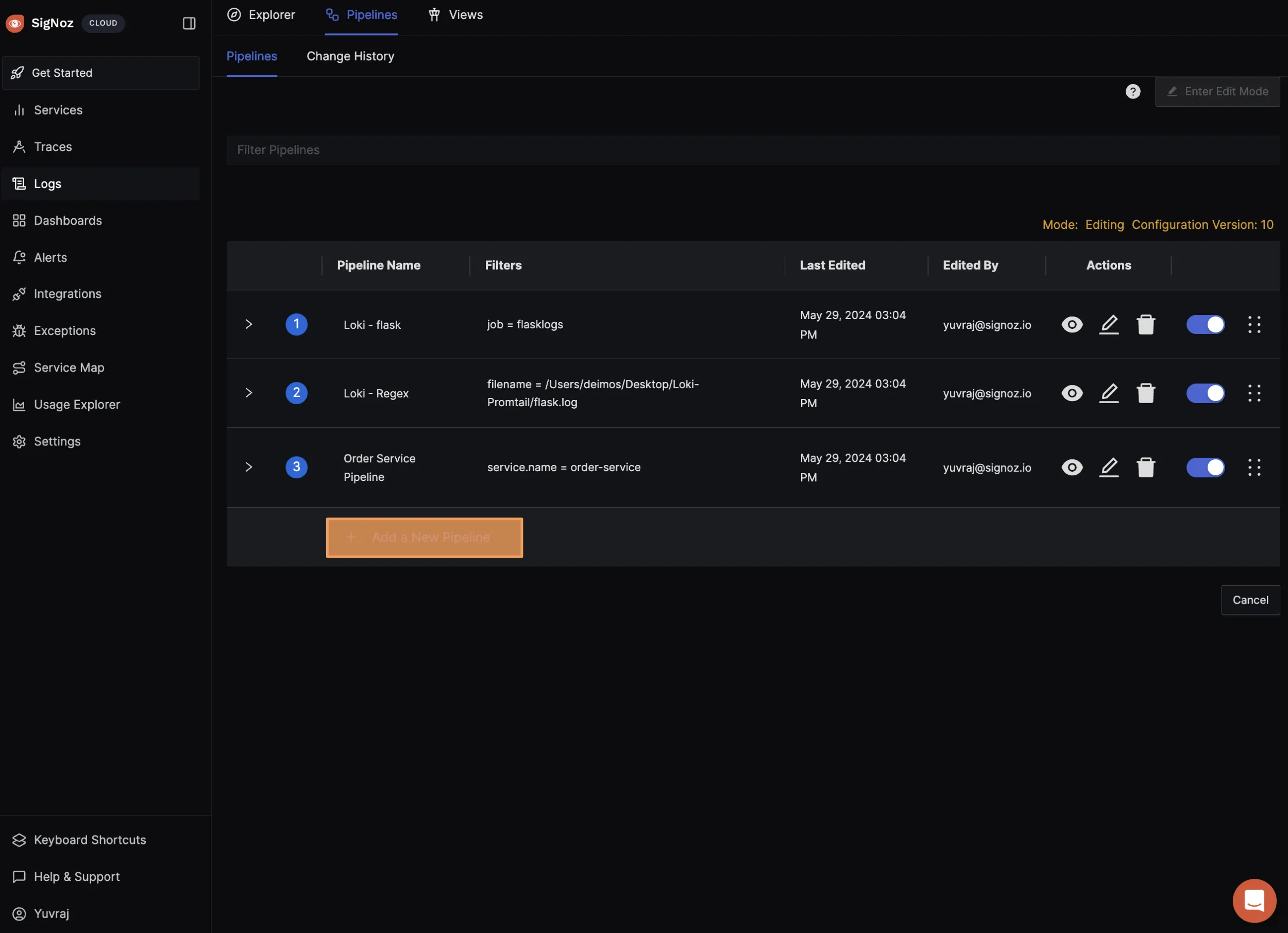Open the chat support bubble
This screenshot has height=933, width=1288.
(1254, 901)
